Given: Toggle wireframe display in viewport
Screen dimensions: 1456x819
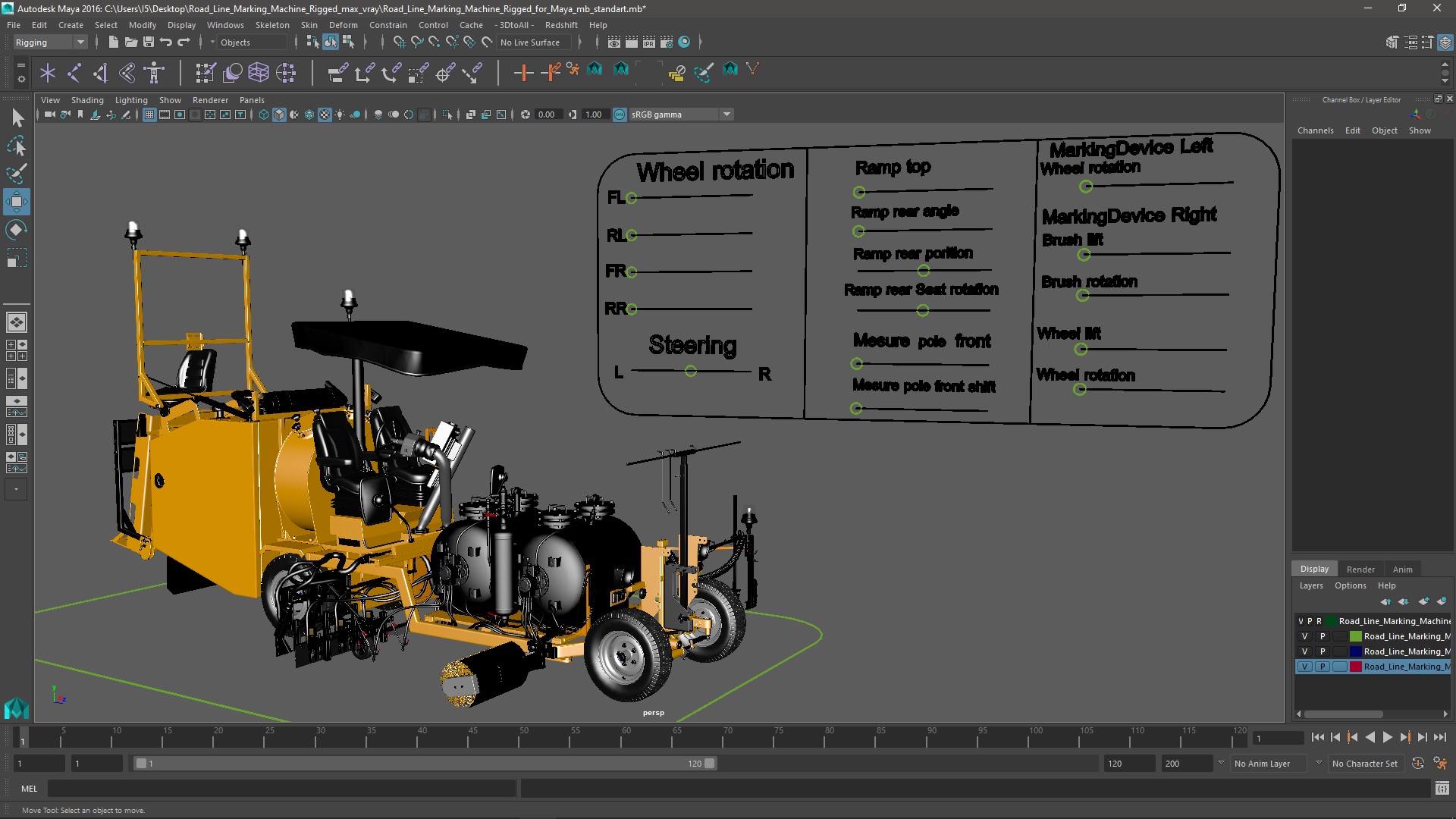Looking at the screenshot, I should point(264,115).
